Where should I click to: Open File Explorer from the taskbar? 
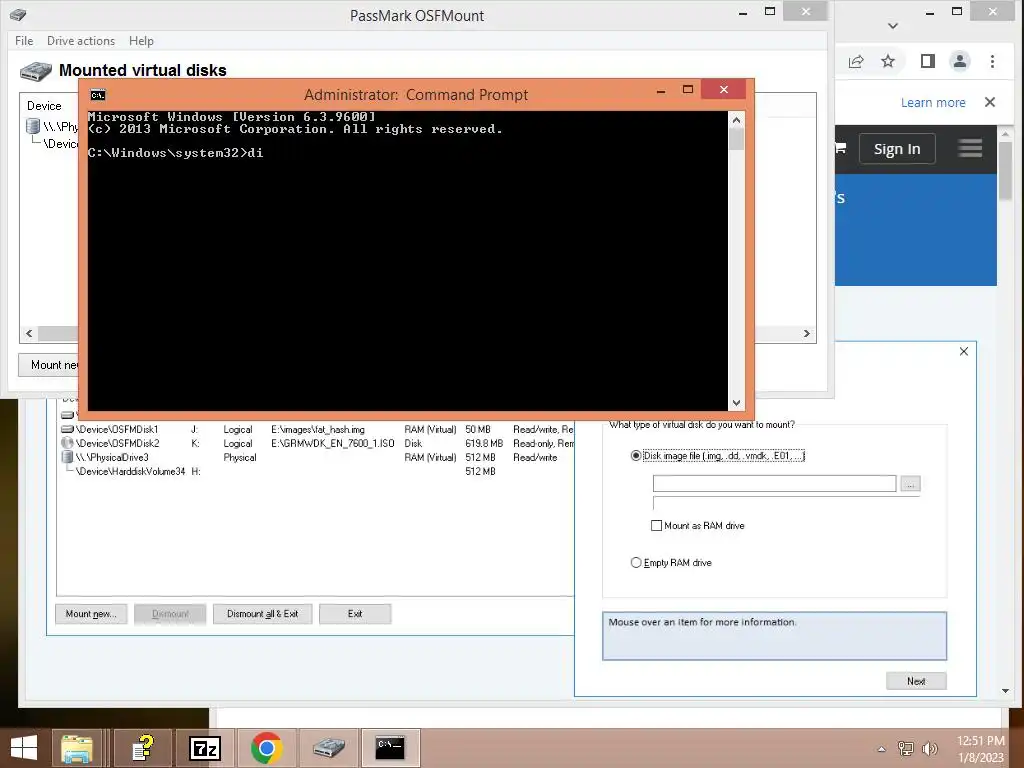click(77, 748)
